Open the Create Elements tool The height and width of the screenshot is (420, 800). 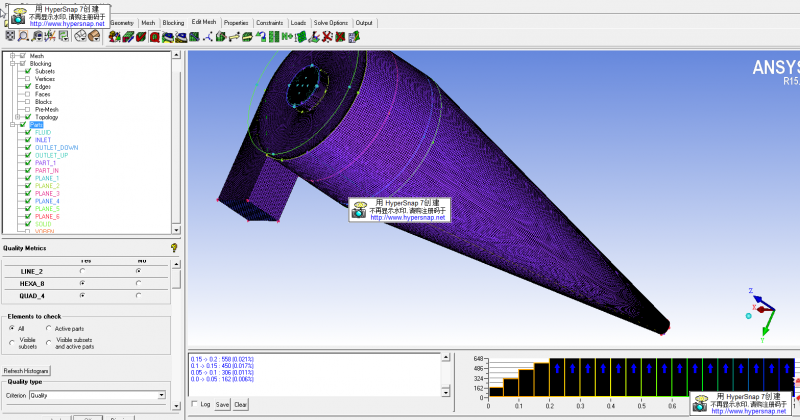[115, 37]
